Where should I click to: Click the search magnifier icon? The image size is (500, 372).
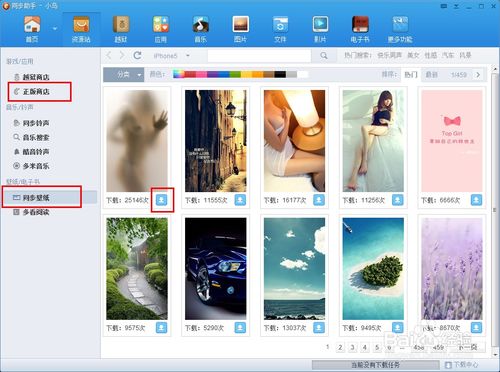tap(324, 56)
